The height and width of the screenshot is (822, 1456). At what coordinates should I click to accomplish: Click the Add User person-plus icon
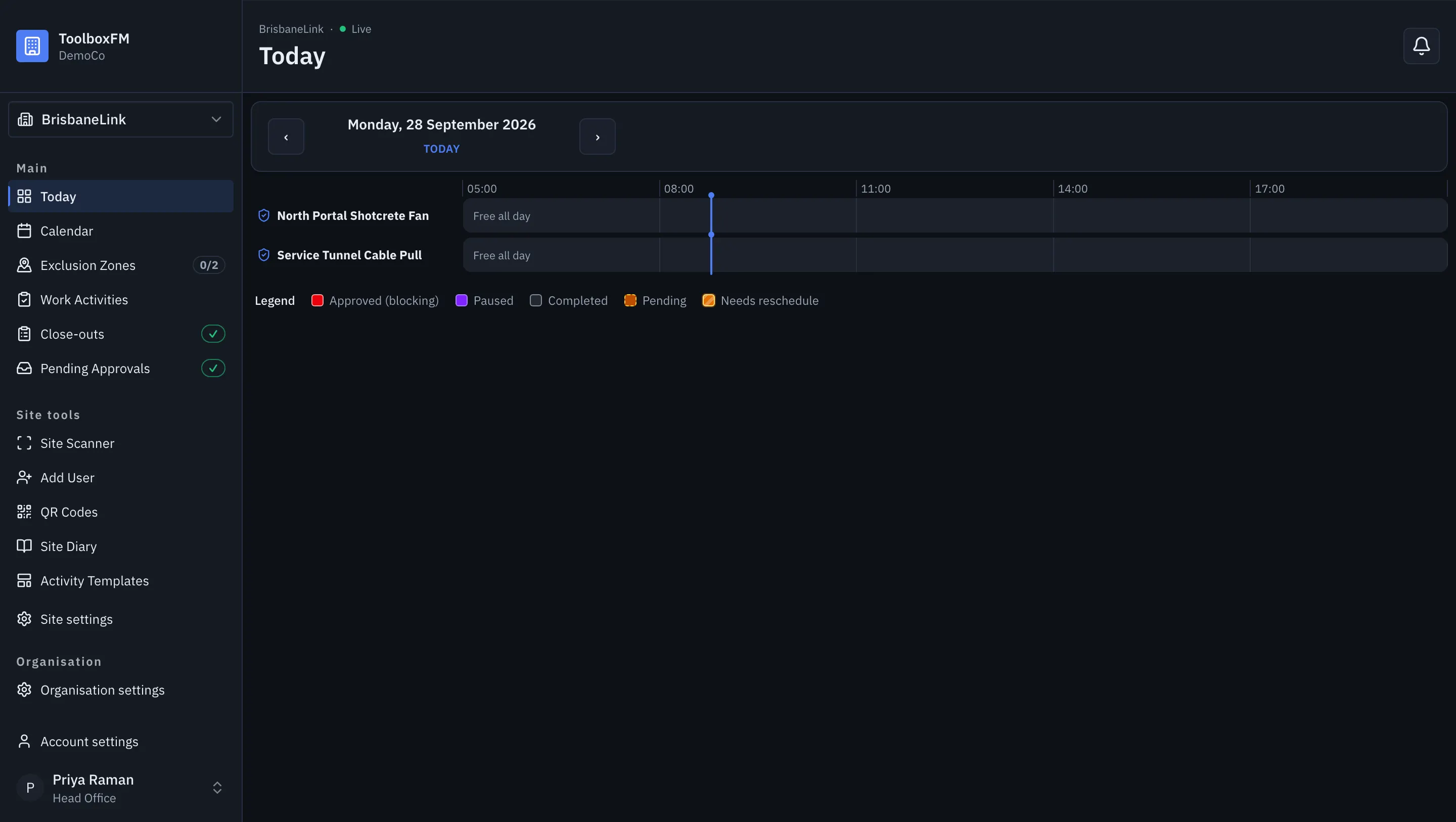24,478
